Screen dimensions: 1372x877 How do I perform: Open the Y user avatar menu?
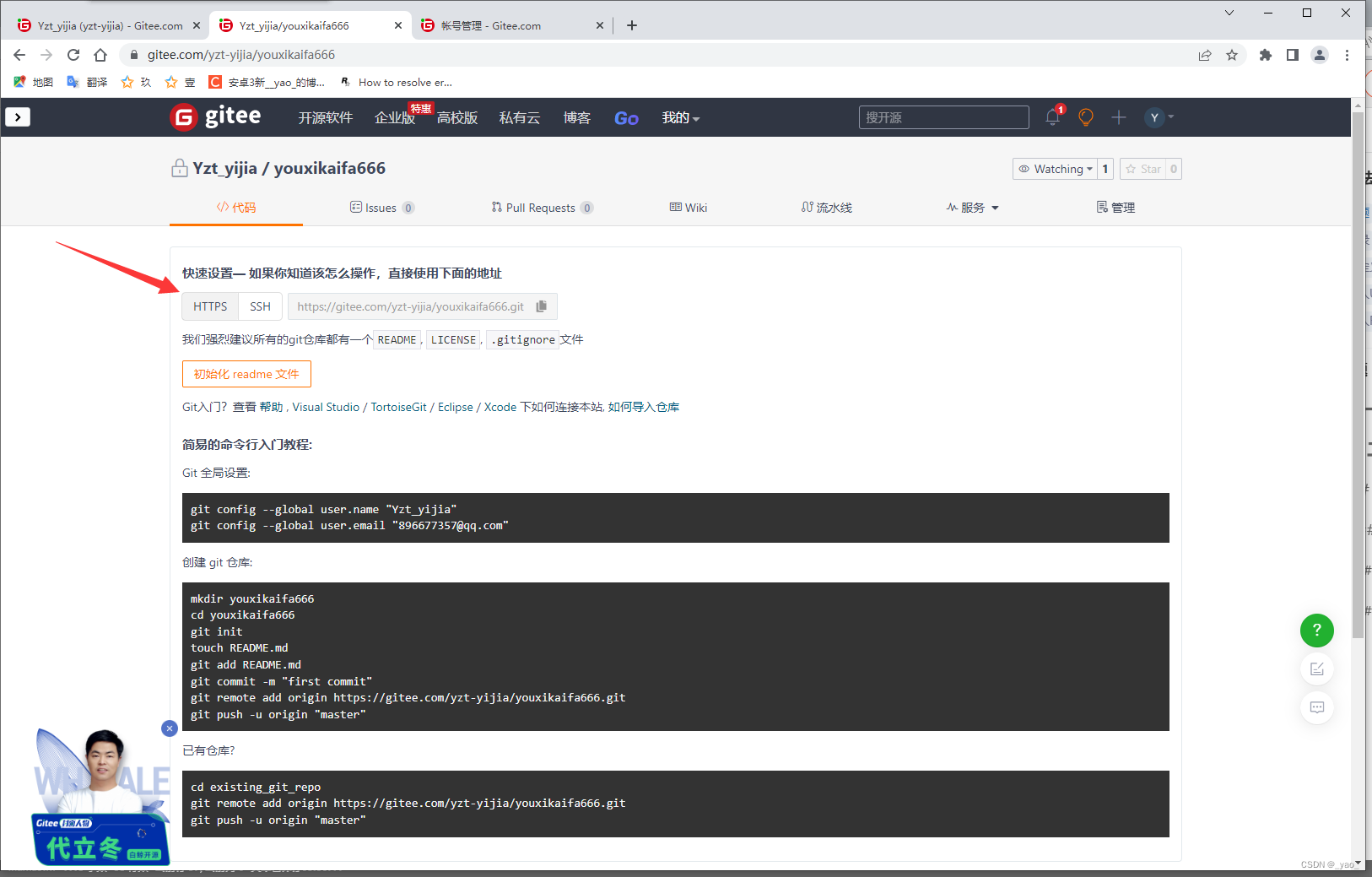point(1159,117)
